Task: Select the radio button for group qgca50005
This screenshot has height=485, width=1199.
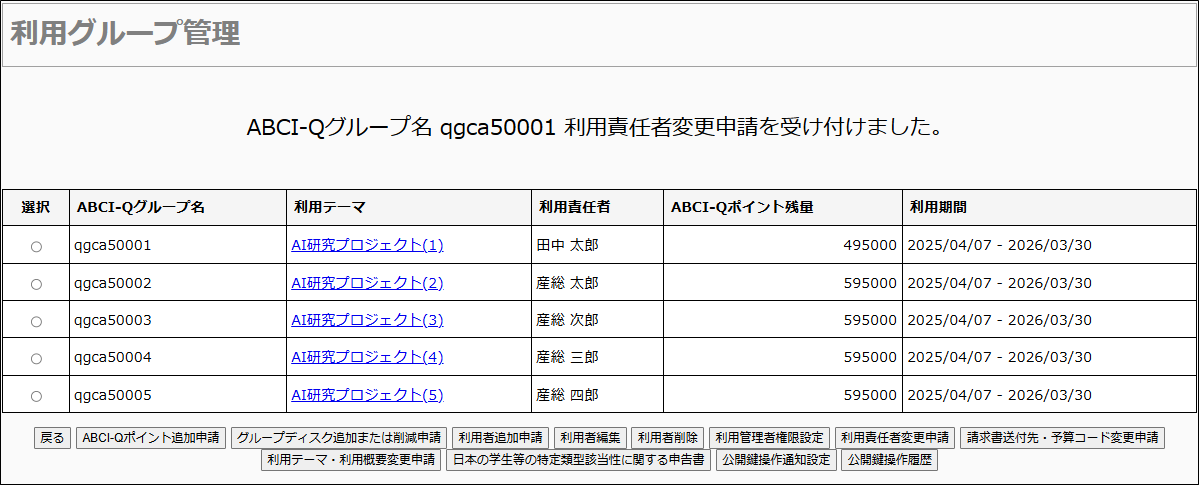Action: (36, 396)
